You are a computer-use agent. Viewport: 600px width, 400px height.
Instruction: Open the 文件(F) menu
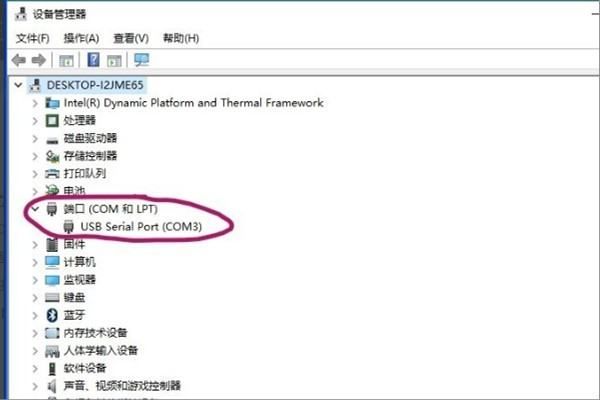click(x=33, y=38)
